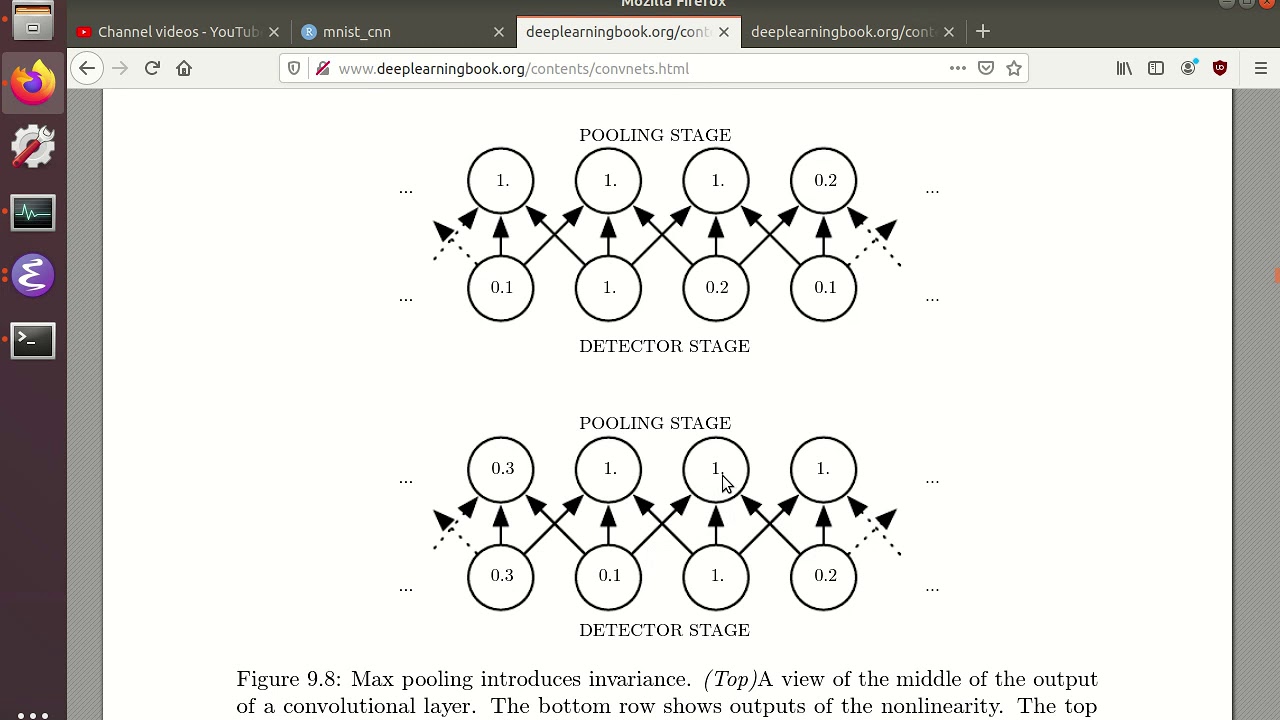Open a new browser tab
Viewport: 1280px width, 720px height.
click(983, 31)
